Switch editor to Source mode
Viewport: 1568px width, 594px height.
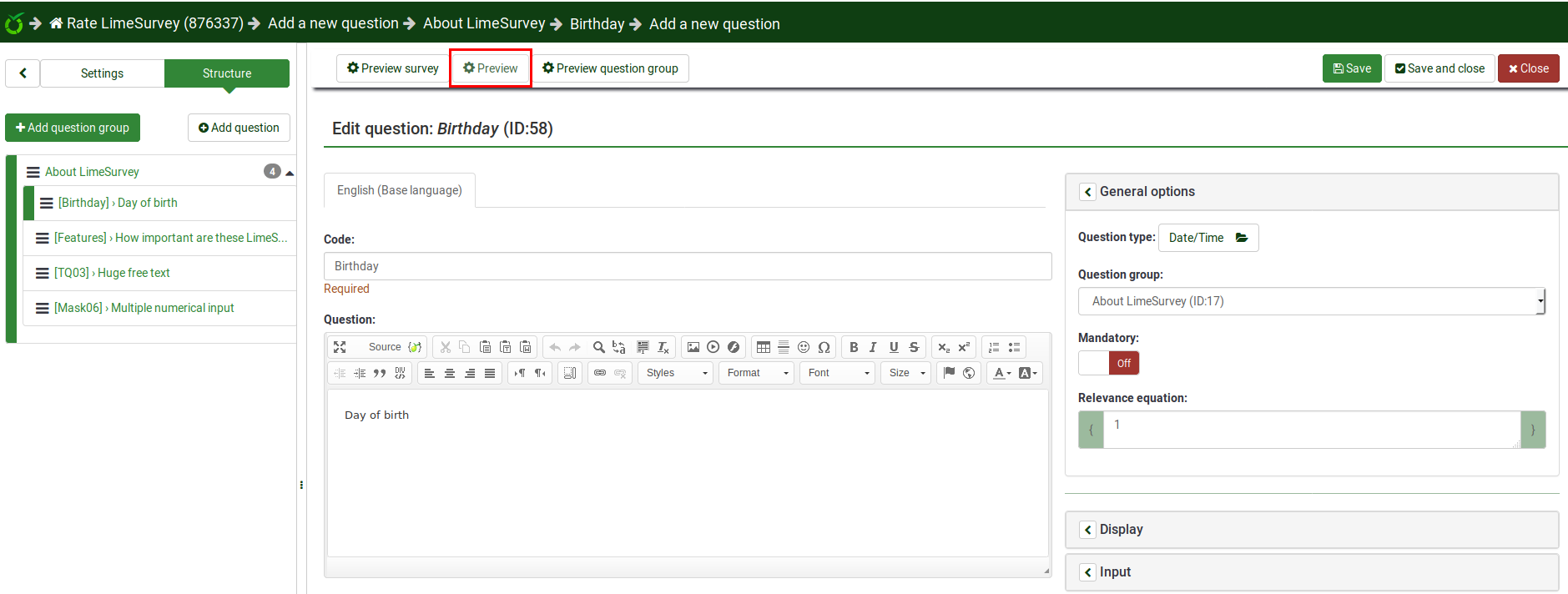coord(384,347)
